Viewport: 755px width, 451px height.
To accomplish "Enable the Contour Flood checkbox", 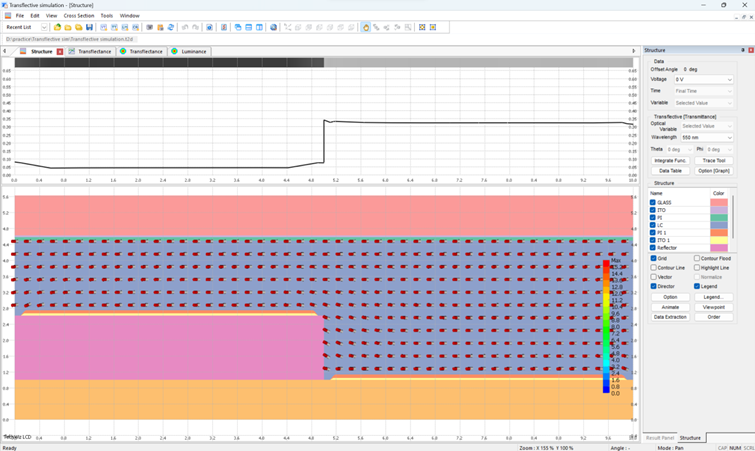I will coord(697,258).
